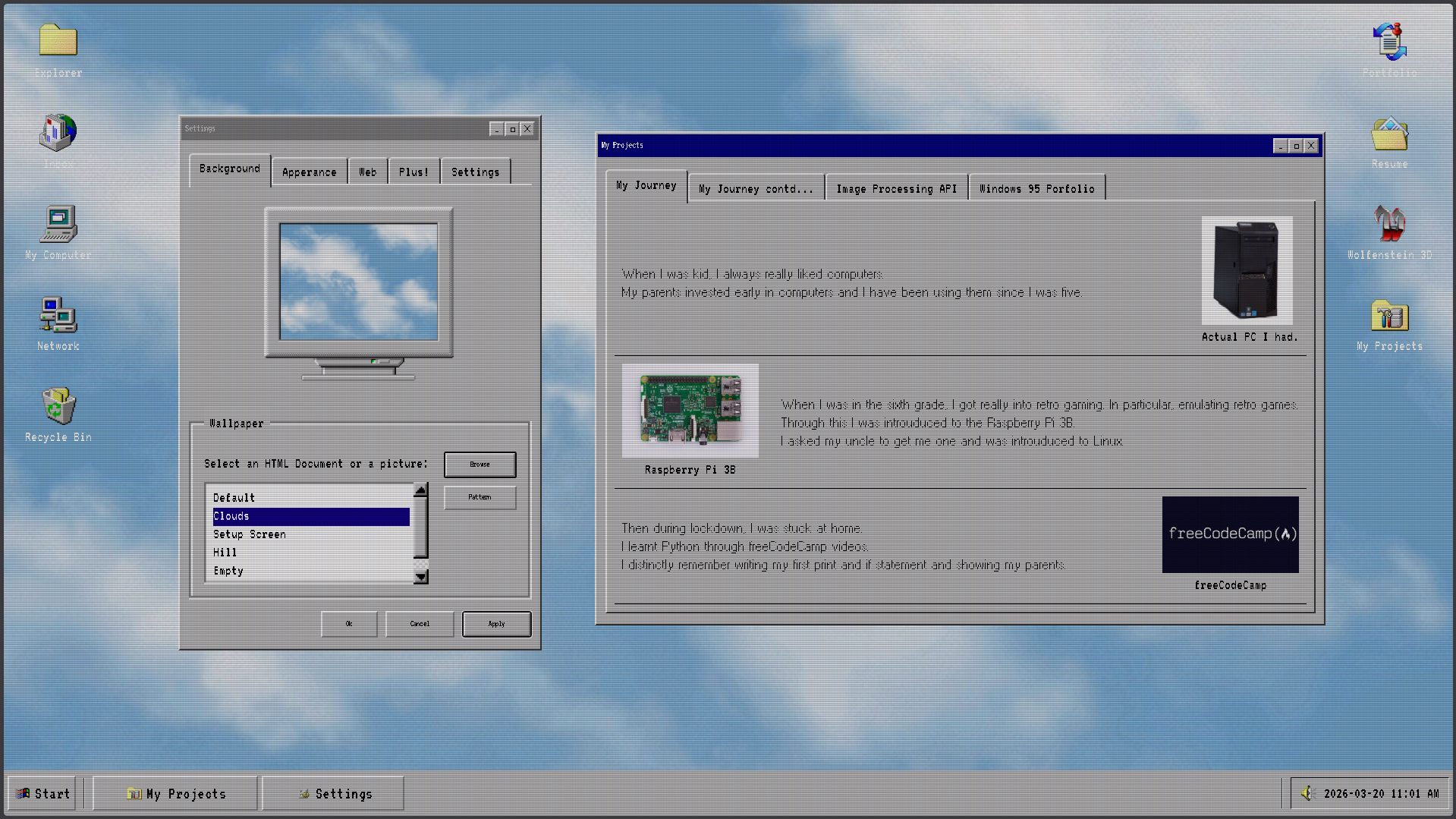
Task: Open the Resume folder icon
Action: point(1388,134)
